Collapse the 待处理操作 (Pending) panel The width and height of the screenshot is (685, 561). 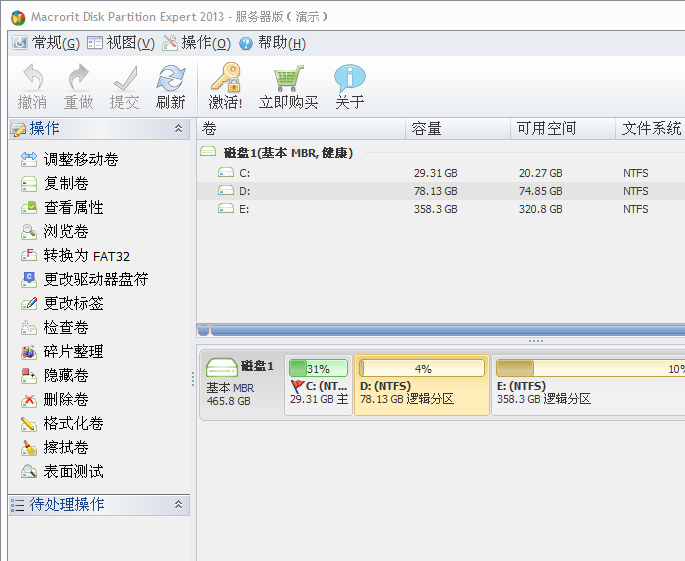pyautogui.click(x=178, y=505)
